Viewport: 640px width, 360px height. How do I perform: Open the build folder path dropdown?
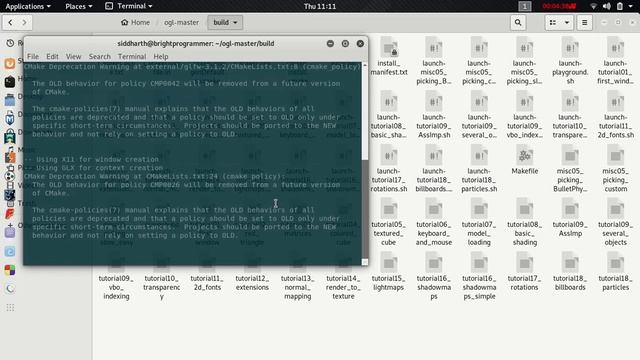pyautogui.click(x=225, y=22)
